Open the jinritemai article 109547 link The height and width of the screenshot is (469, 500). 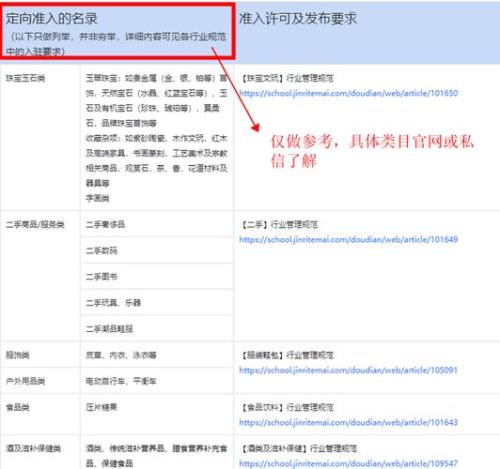[348, 463]
